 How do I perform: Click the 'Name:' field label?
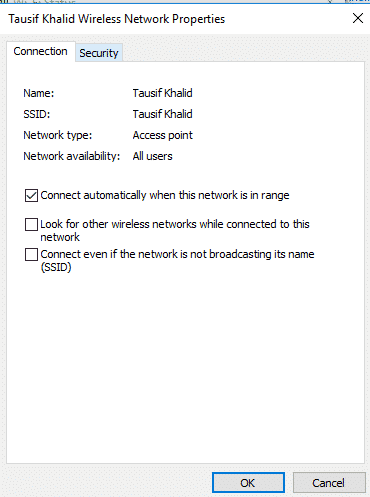coord(39,93)
